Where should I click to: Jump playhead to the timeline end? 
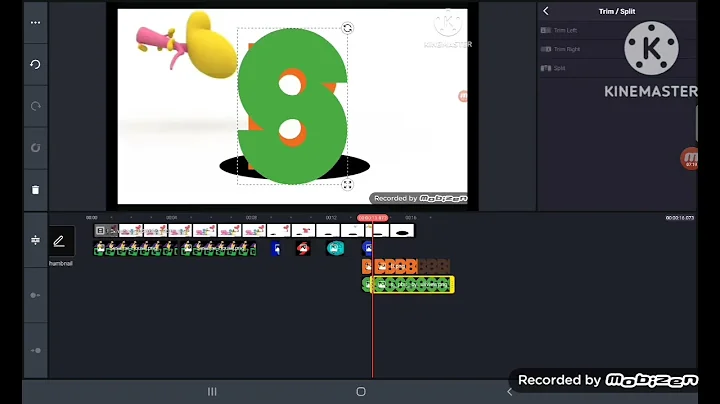35,350
